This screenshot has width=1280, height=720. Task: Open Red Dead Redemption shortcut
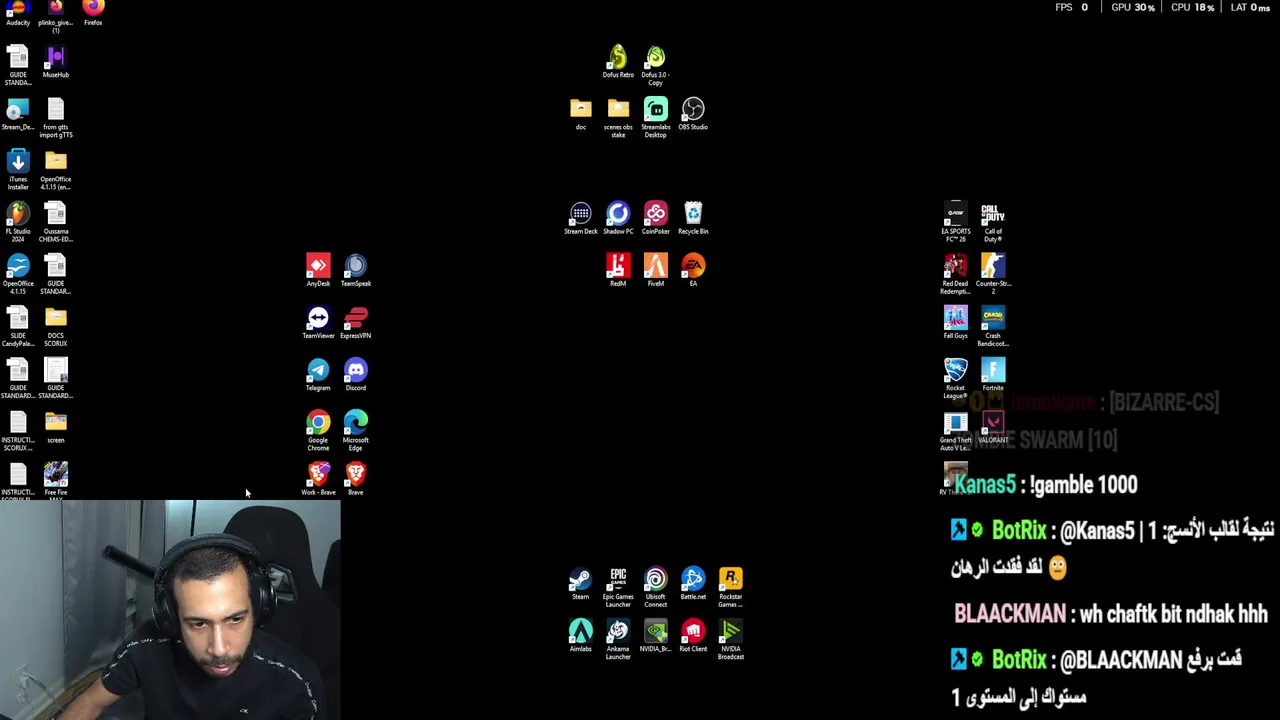tap(955, 273)
